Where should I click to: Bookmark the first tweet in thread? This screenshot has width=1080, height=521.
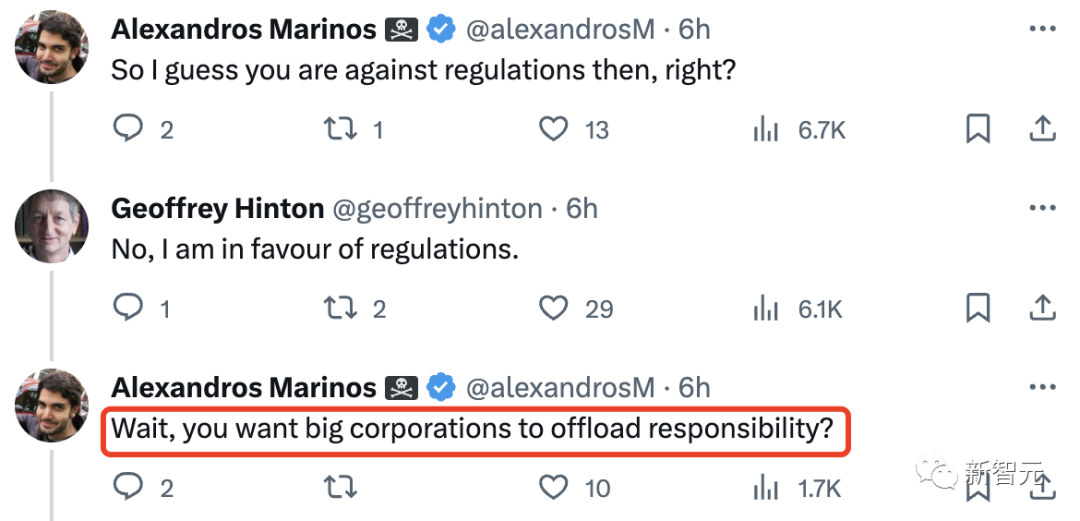pos(977,129)
